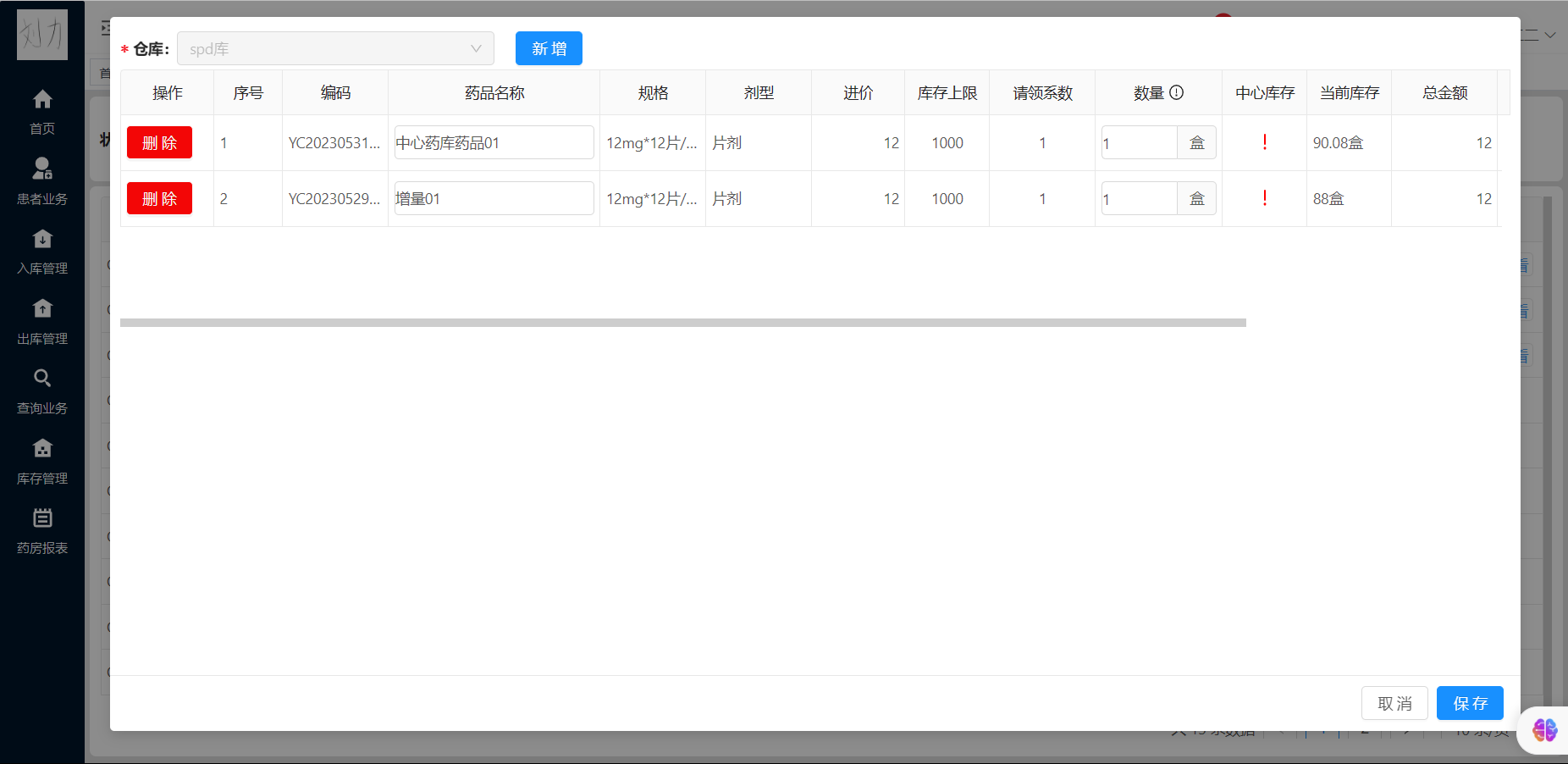This screenshot has height=764, width=1568.
Task: Focus the 药品名称 field 增量01
Action: click(x=494, y=198)
